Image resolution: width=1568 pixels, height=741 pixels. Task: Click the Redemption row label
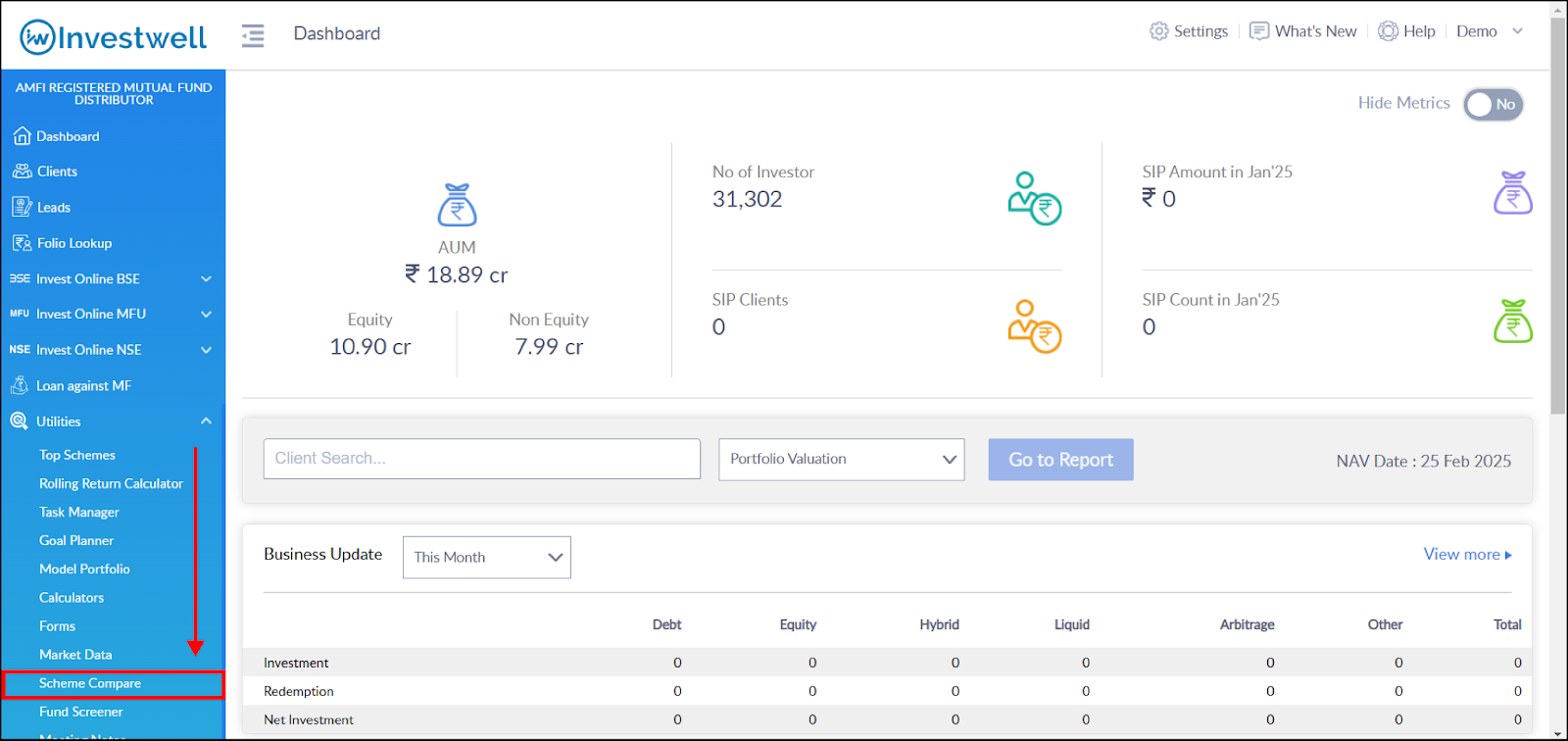pyautogui.click(x=299, y=691)
